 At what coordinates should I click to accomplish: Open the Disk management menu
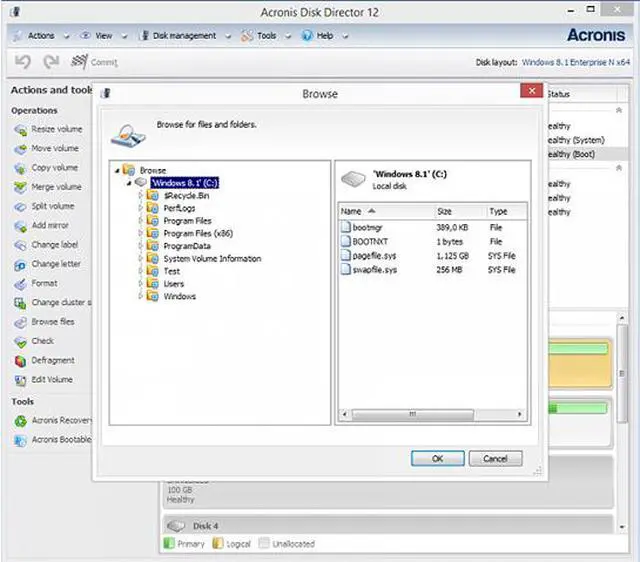(183, 35)
